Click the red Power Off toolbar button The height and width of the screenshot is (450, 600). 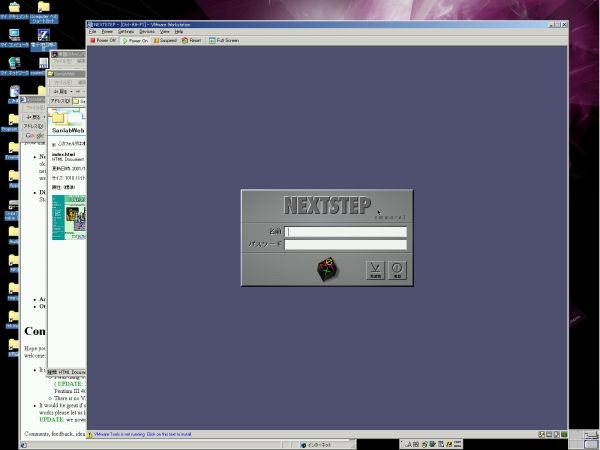pos(103,40)
